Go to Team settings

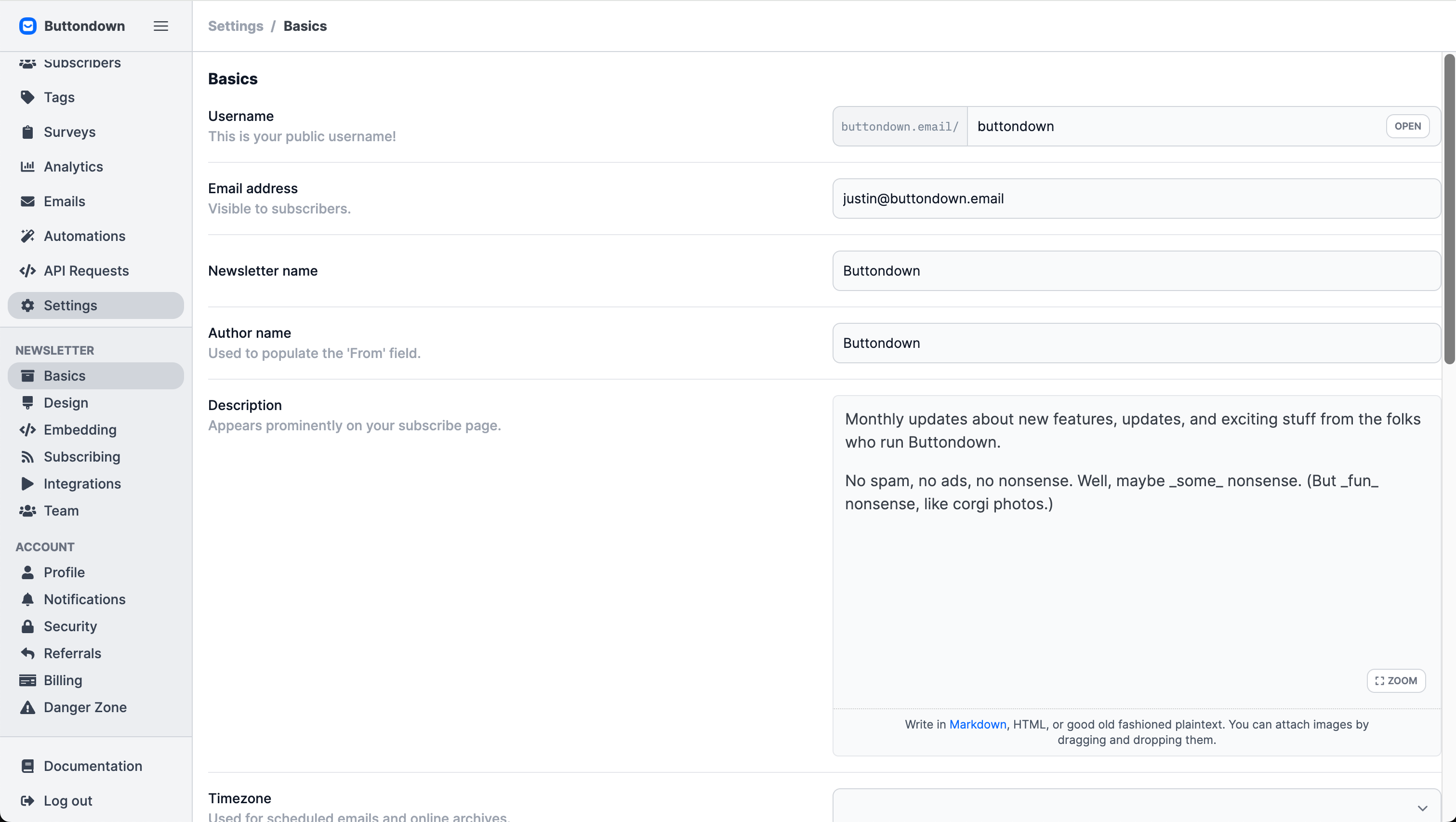(x=96, y=511)
